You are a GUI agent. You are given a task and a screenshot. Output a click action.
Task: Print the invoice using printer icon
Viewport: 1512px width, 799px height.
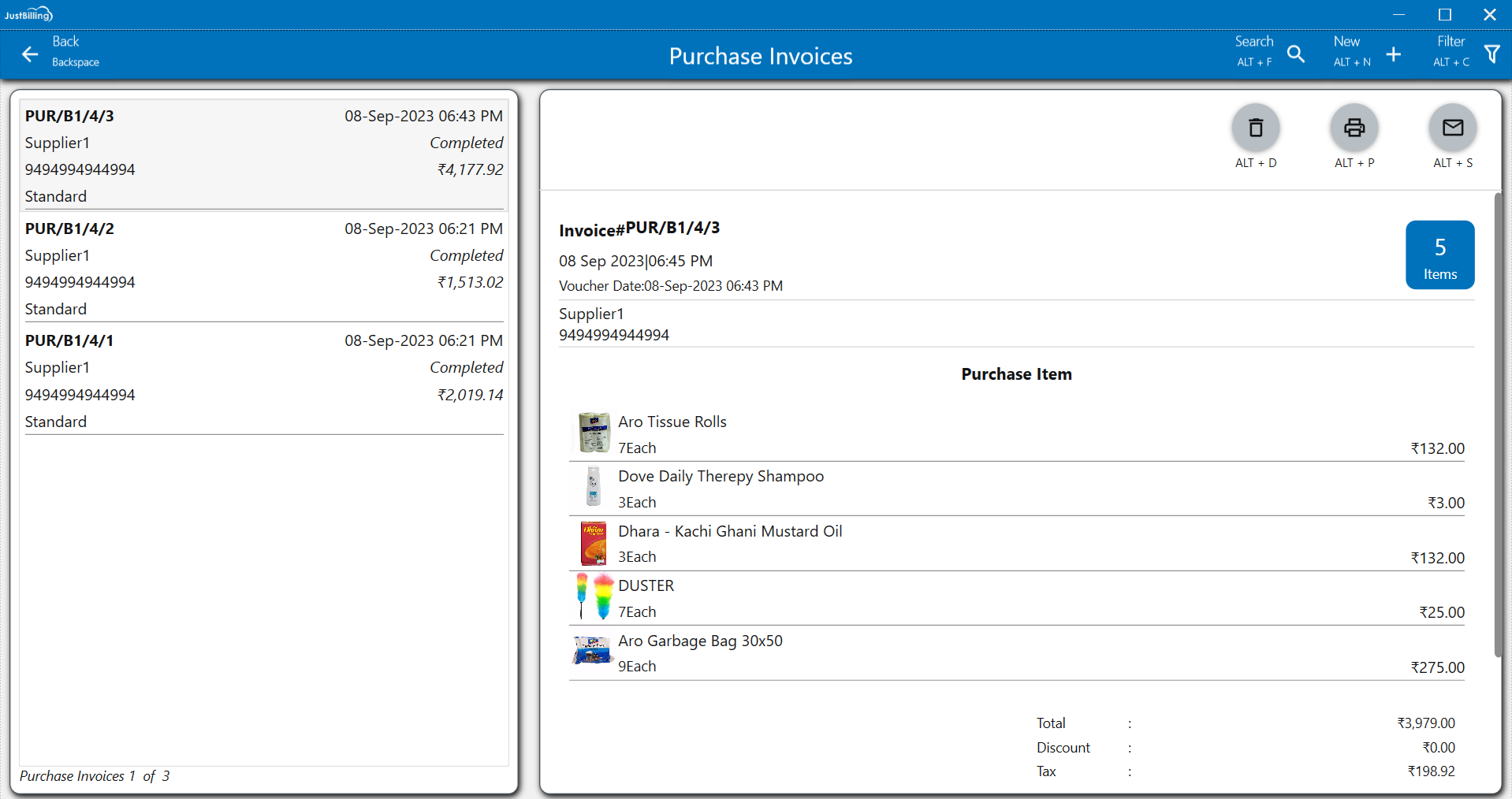coord(1354,128)
